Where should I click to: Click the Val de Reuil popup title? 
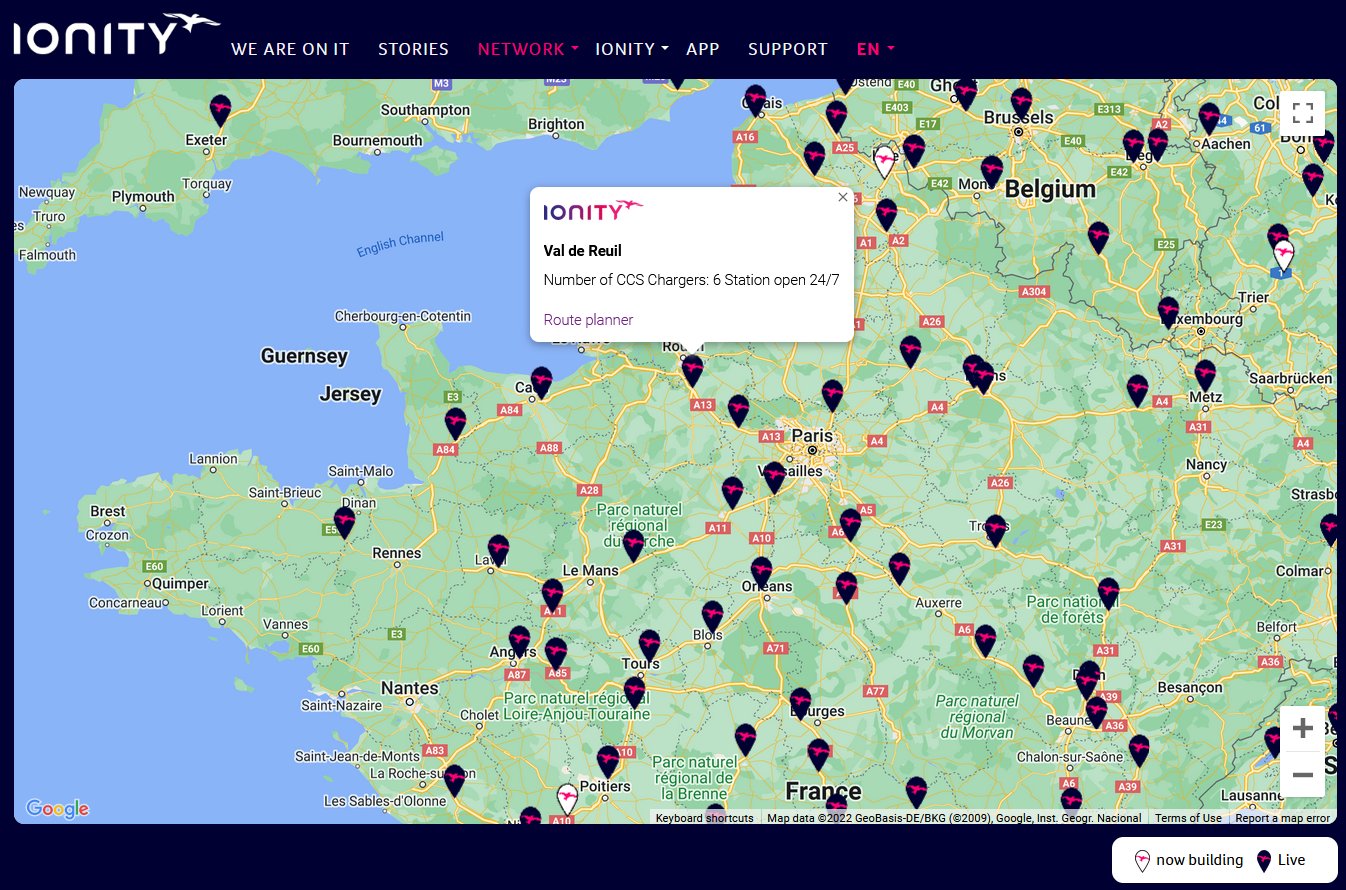(583, 251)
